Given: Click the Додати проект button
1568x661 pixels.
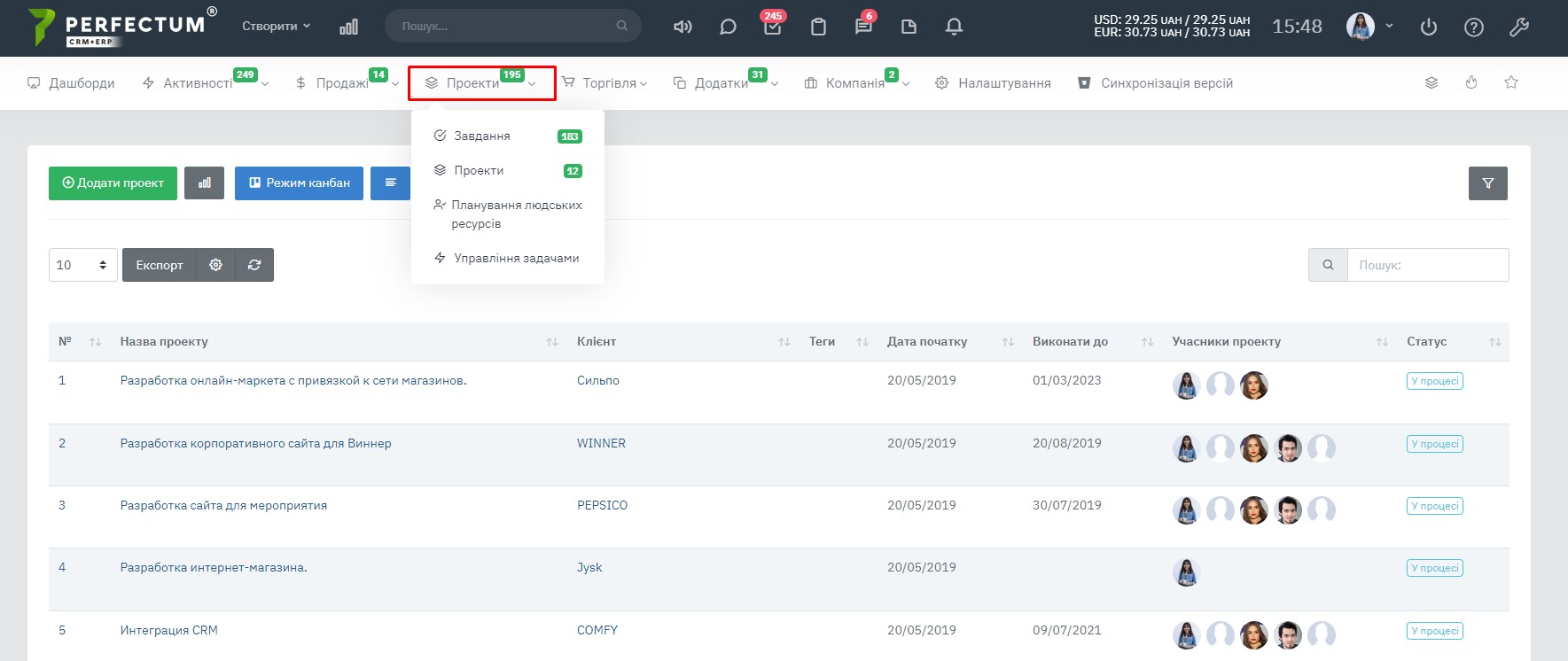Looking at the screenshot, I should (113, 183).
